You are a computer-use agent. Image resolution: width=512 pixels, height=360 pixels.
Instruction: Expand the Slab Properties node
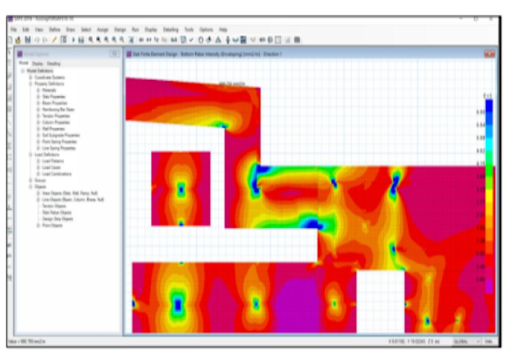[x=38, y=97]
